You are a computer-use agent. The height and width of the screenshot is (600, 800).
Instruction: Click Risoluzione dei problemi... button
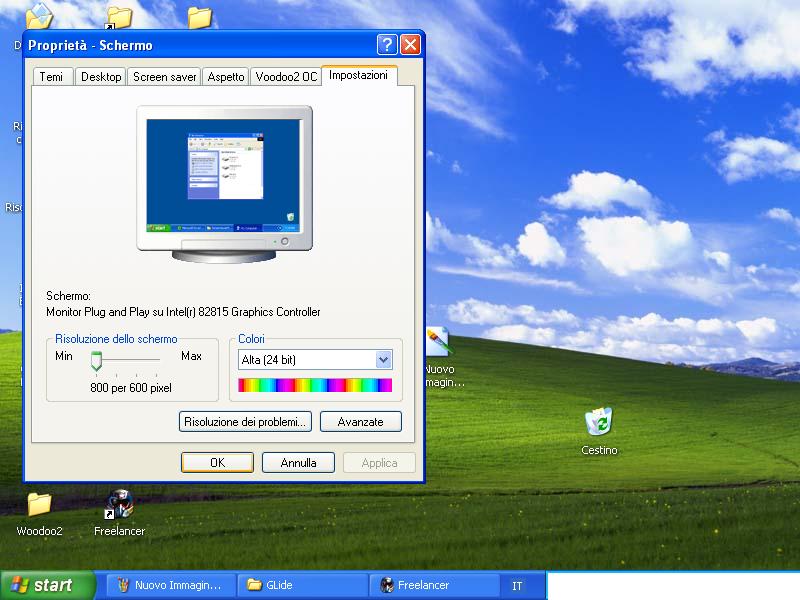(x=245, y=422)
